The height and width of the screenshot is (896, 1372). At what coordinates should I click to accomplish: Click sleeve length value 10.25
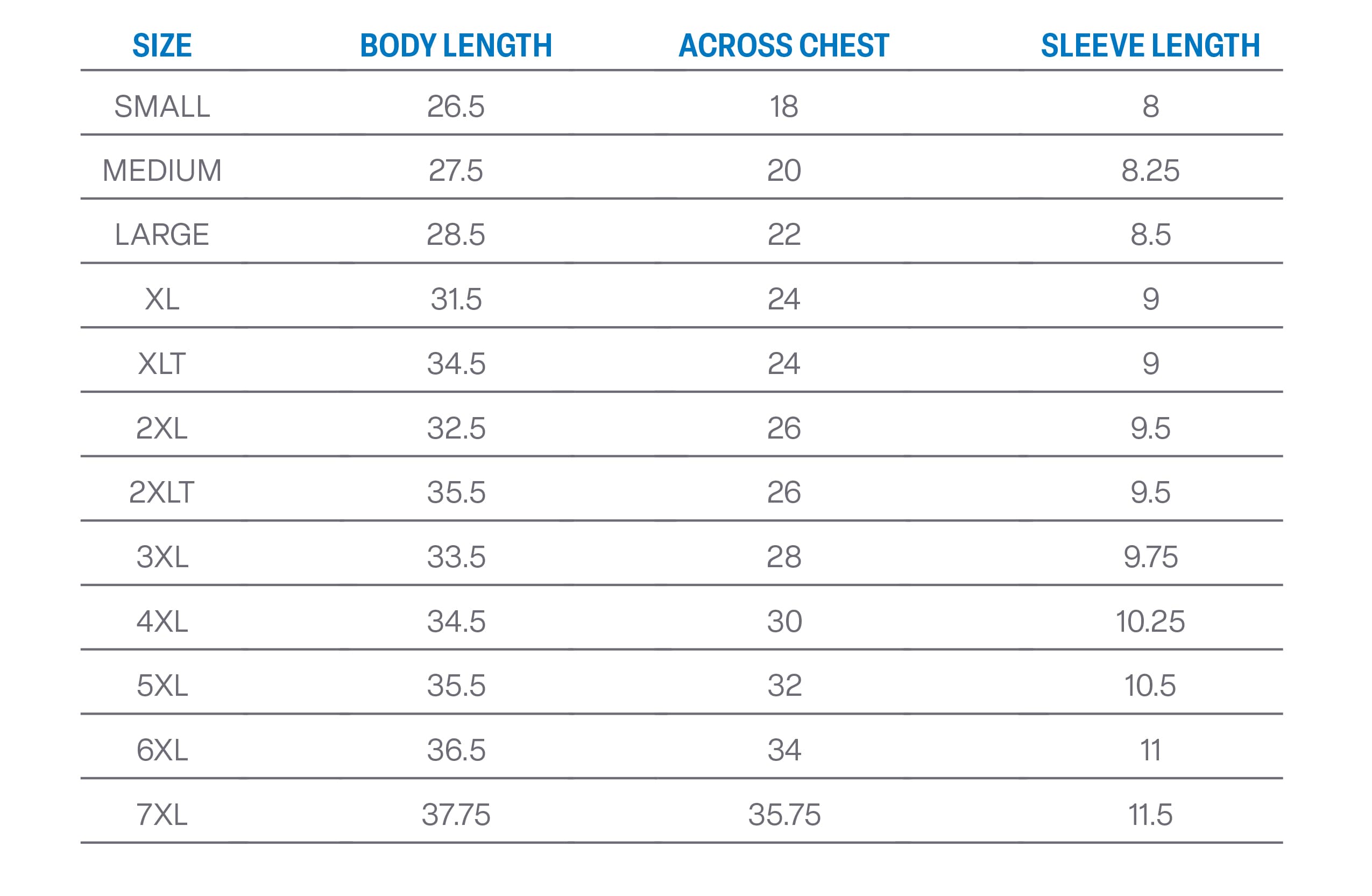coord(1150,622)
